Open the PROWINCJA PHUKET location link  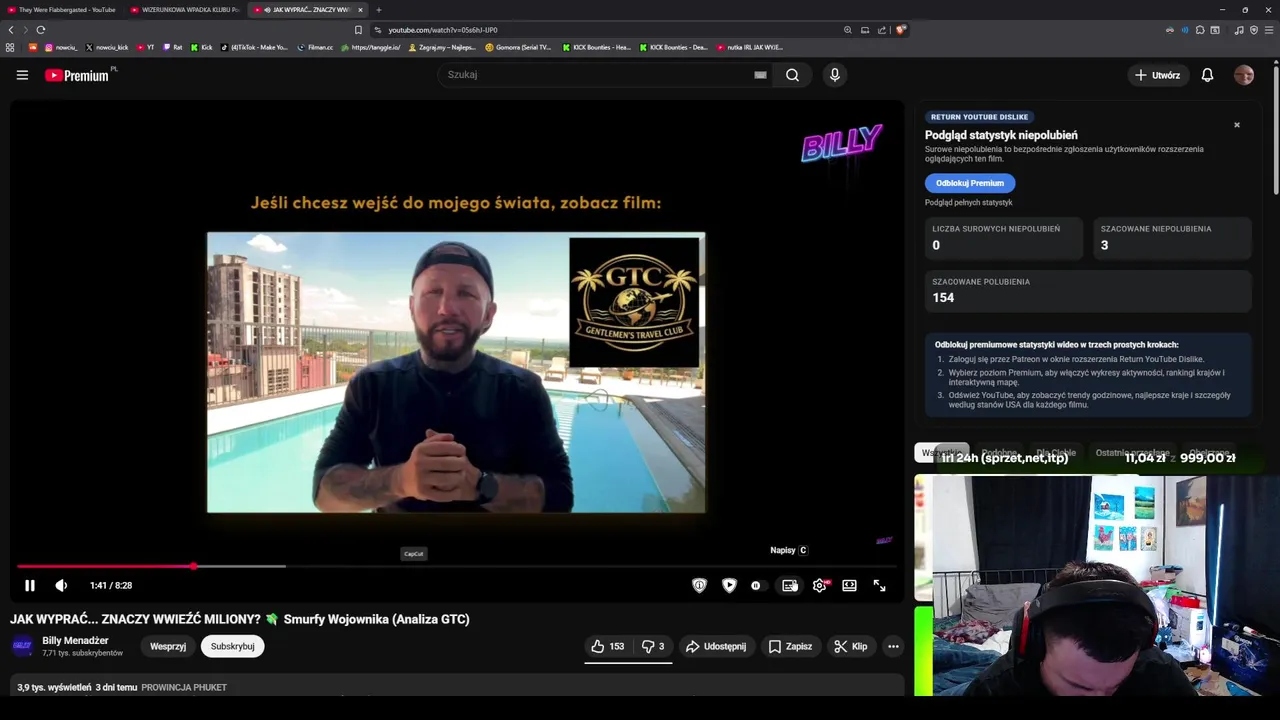(x=184, y=688)
